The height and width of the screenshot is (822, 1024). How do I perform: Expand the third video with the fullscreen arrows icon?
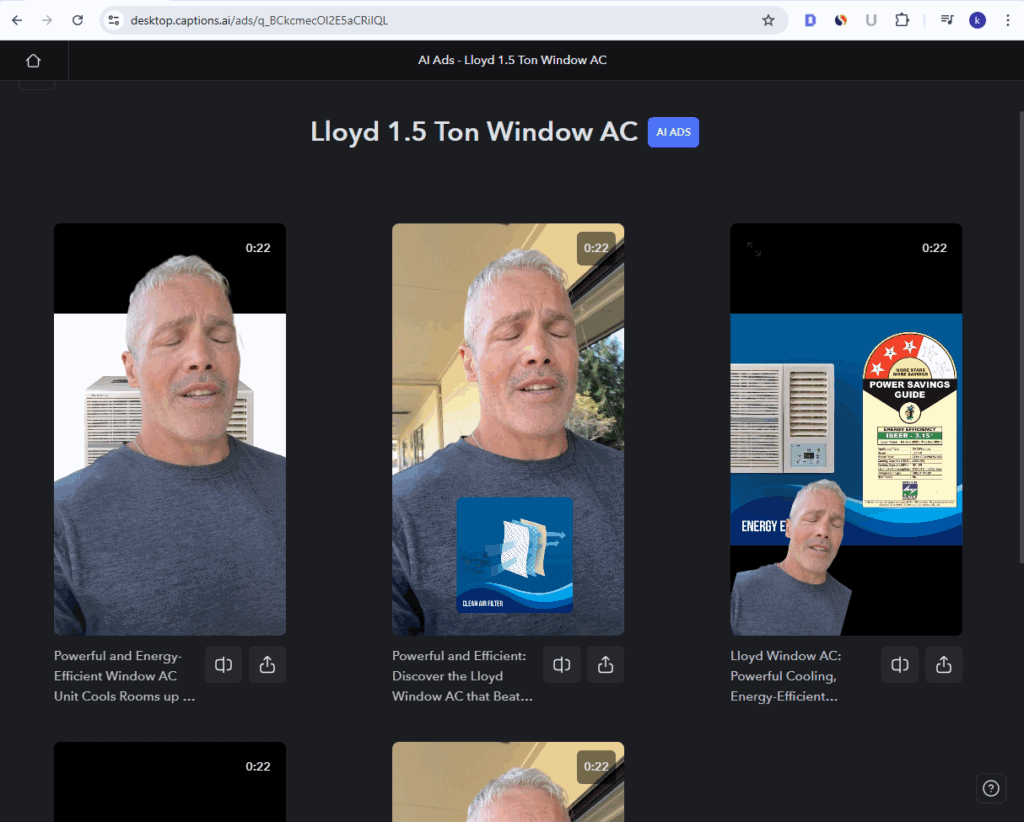coord(754,249)
